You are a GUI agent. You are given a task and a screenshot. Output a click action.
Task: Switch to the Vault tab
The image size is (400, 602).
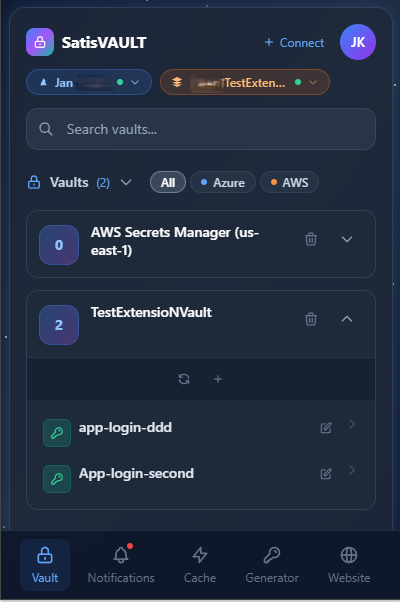[45, 565]
